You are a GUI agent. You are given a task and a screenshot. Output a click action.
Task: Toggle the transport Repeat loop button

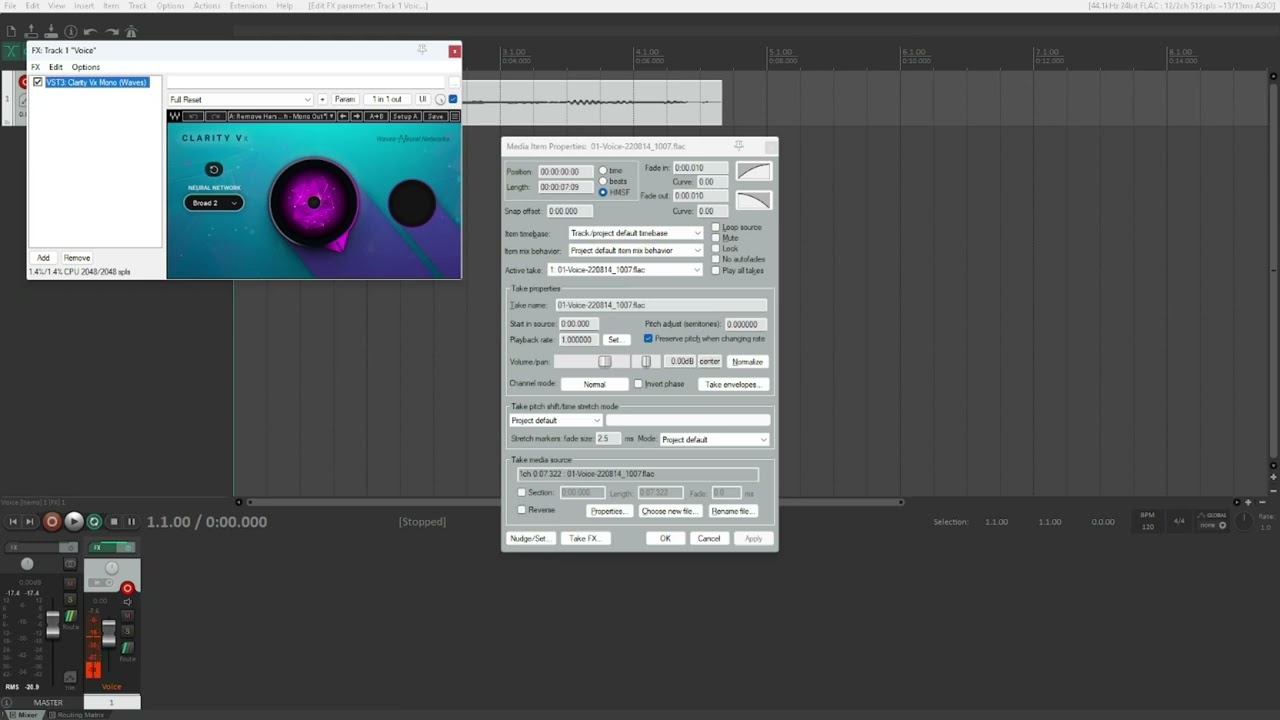point(94,521)
